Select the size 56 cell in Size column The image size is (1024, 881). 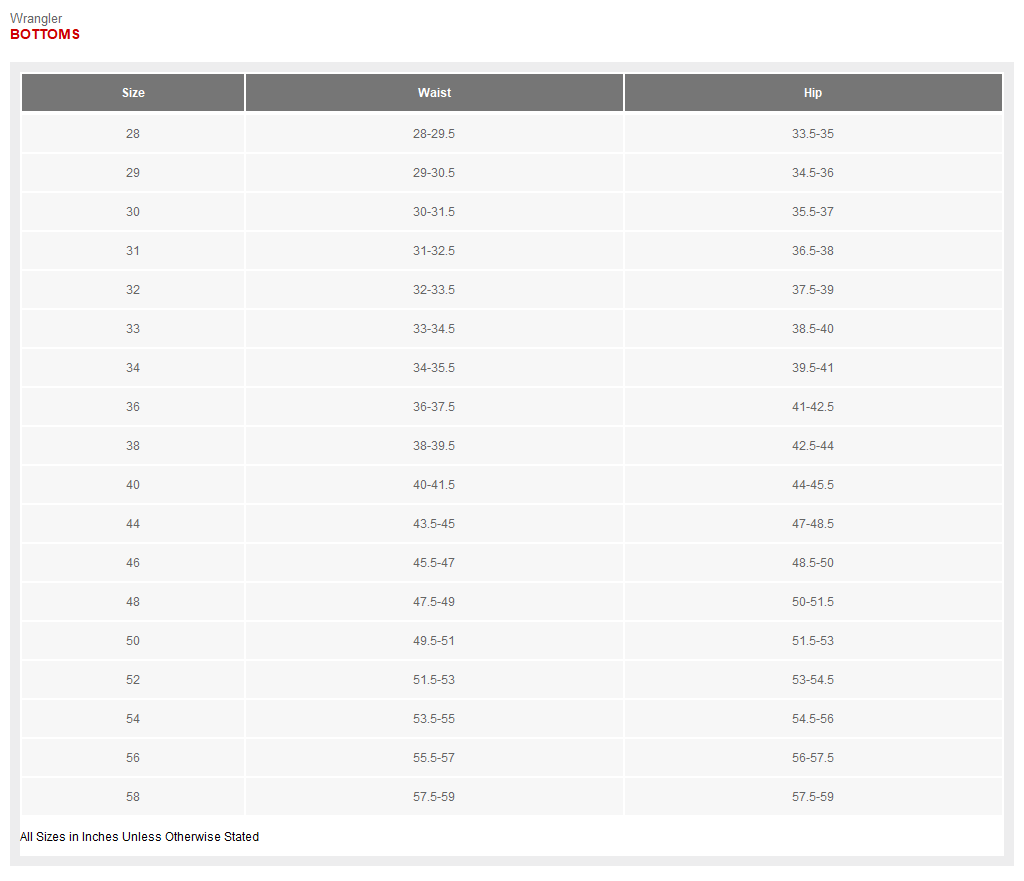133,758
